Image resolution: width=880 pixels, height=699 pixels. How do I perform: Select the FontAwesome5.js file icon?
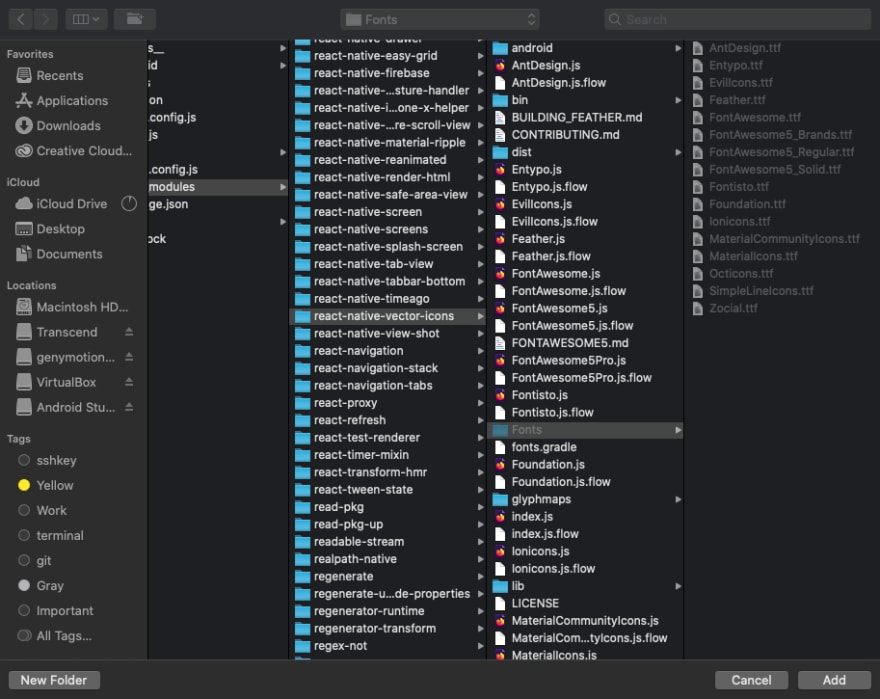(x=500, y=309)
